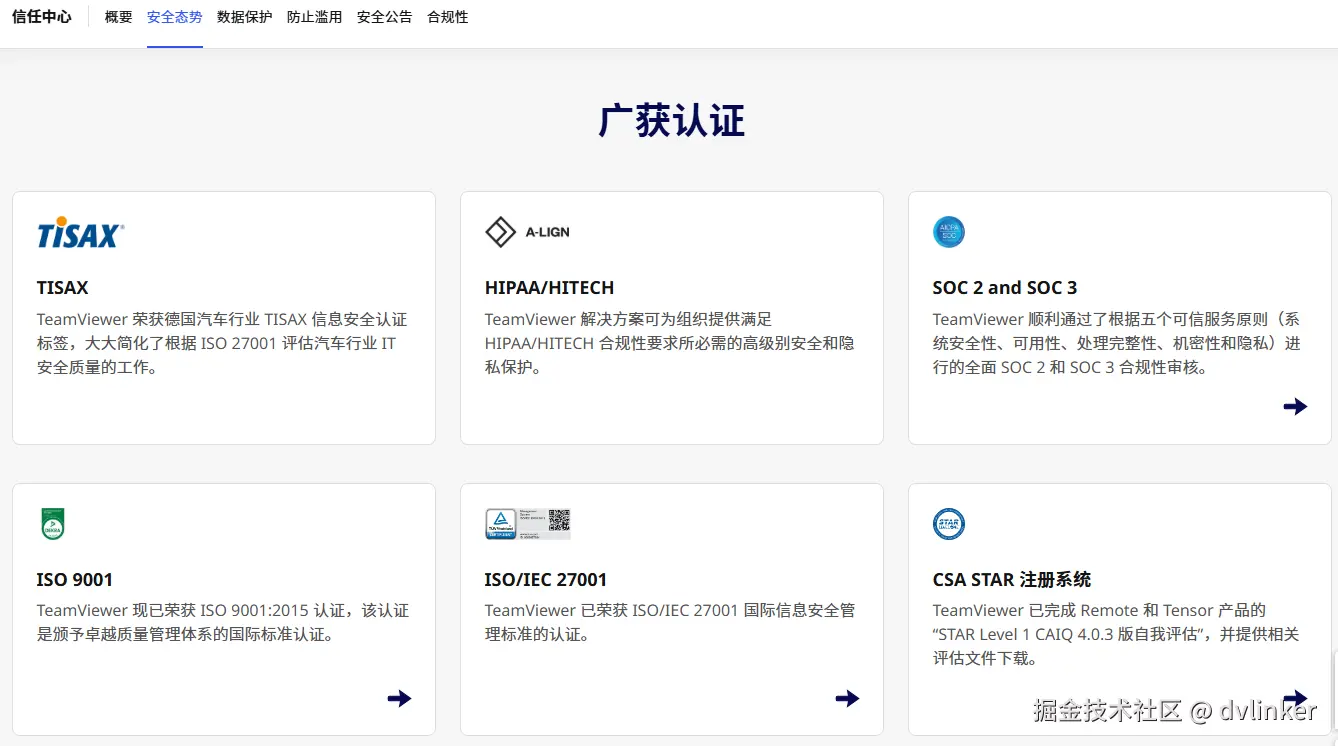The image size is (1338, 746).
Task: Click the HIPAA/HITECH description paragraph
Action: [x=670, y=343]
